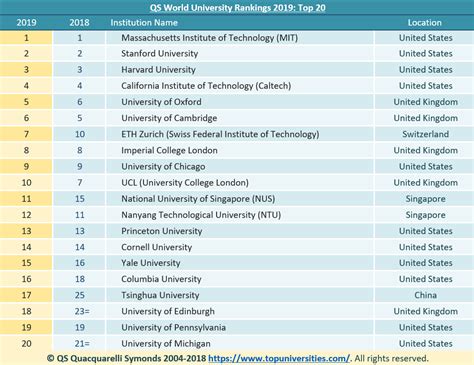Click 2019 rank '12' in Nanyang row
Screen dimensions: 474x365
click(26, 215)
